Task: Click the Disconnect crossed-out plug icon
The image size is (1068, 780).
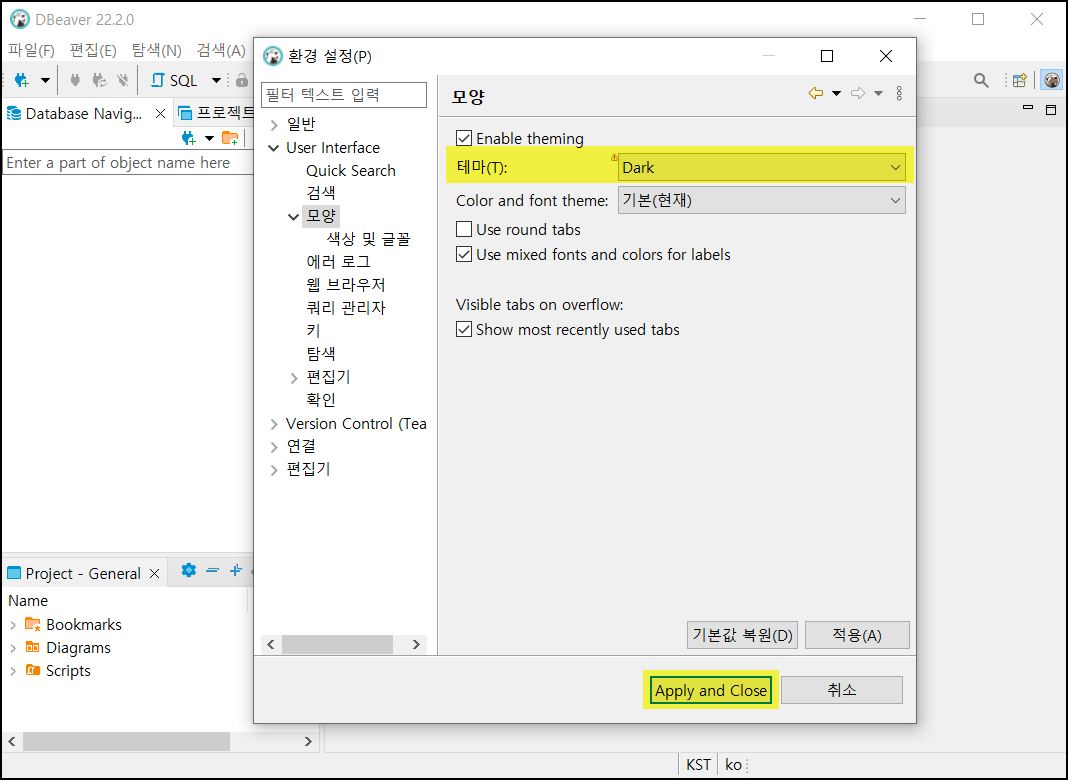Action: click(123, 80)
